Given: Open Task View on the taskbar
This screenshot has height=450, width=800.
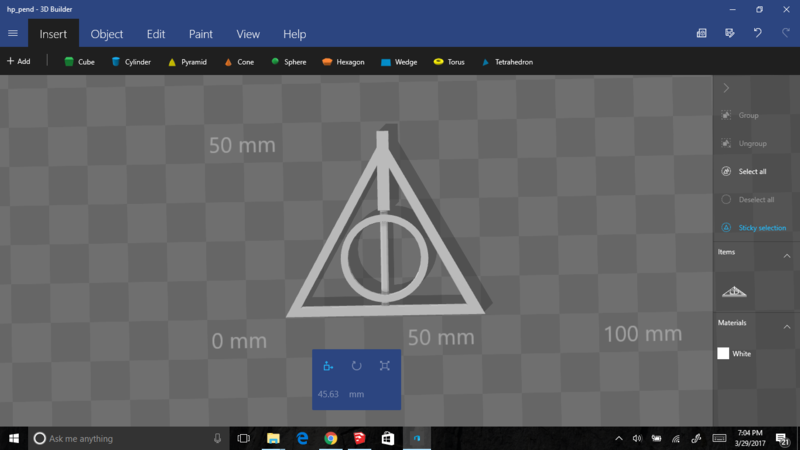Looking at the screenshot, I should coord(244,438).
